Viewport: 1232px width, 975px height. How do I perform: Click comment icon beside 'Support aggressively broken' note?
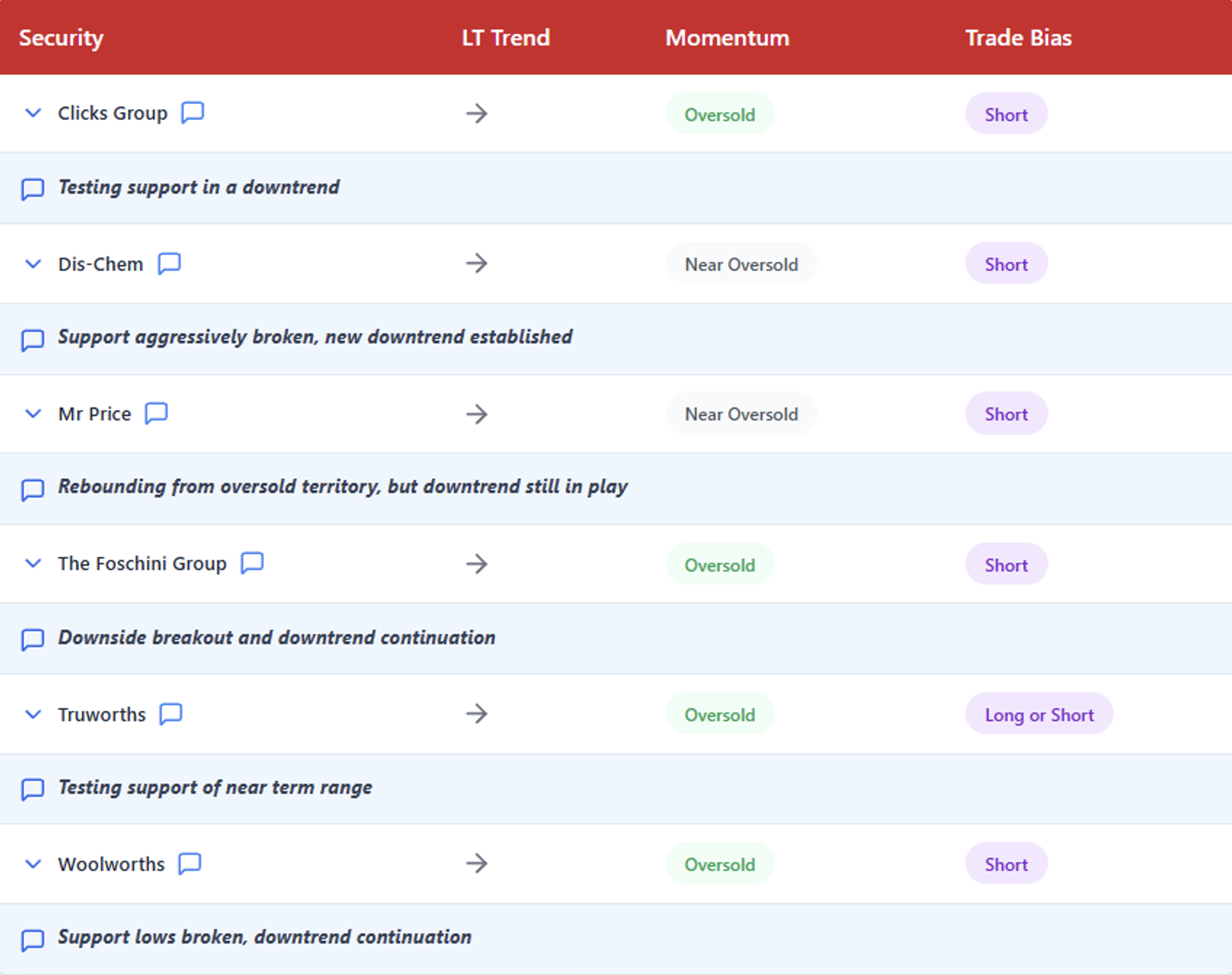tap(32, 340)
